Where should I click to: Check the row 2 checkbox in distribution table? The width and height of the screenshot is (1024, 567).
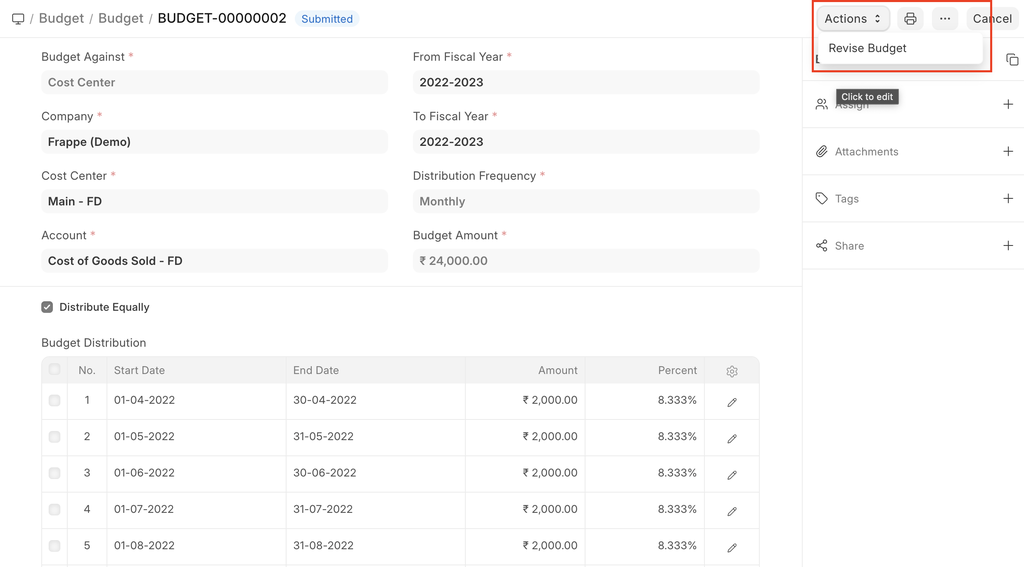click(x=55, y=437)
